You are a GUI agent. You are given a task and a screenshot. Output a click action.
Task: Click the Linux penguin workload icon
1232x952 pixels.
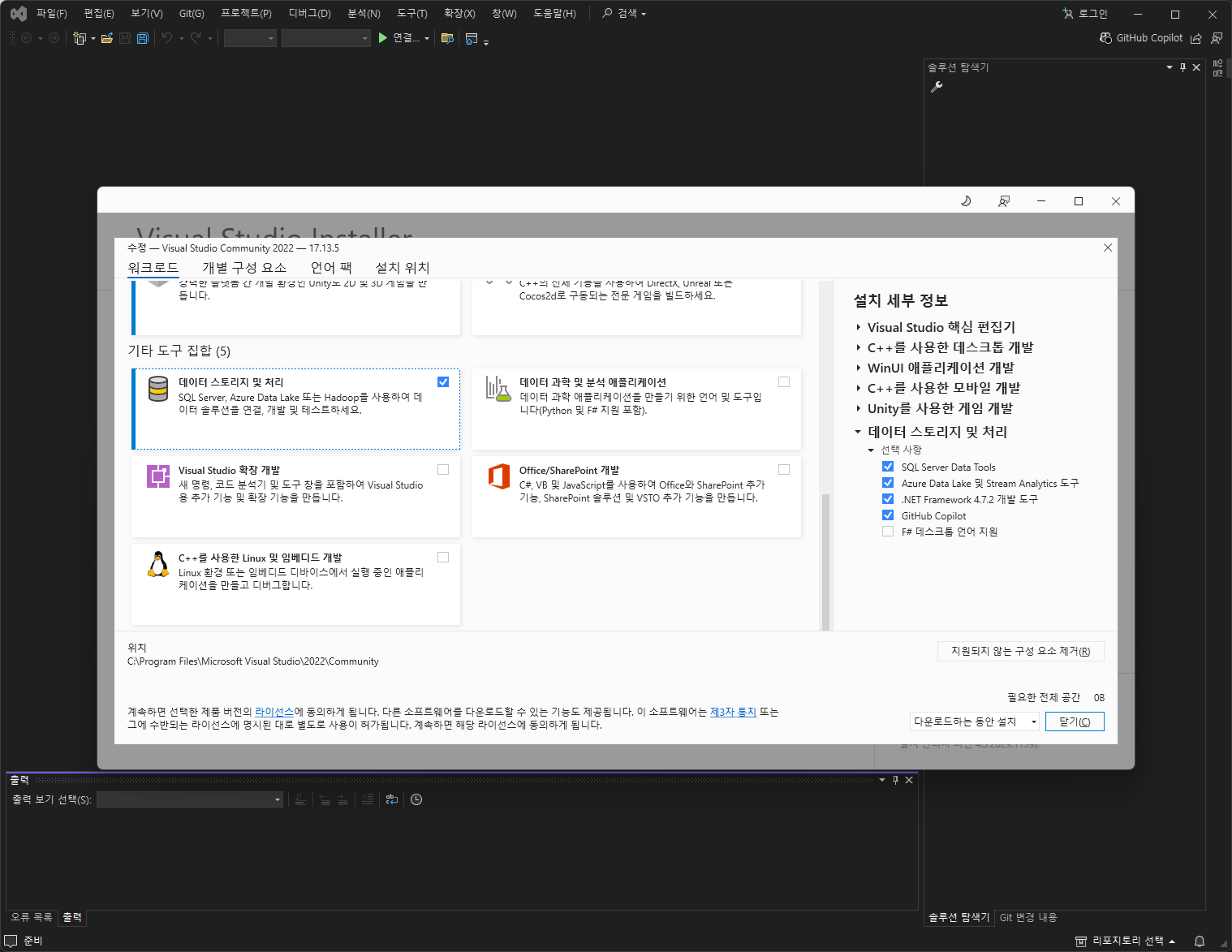coord(158,564)
